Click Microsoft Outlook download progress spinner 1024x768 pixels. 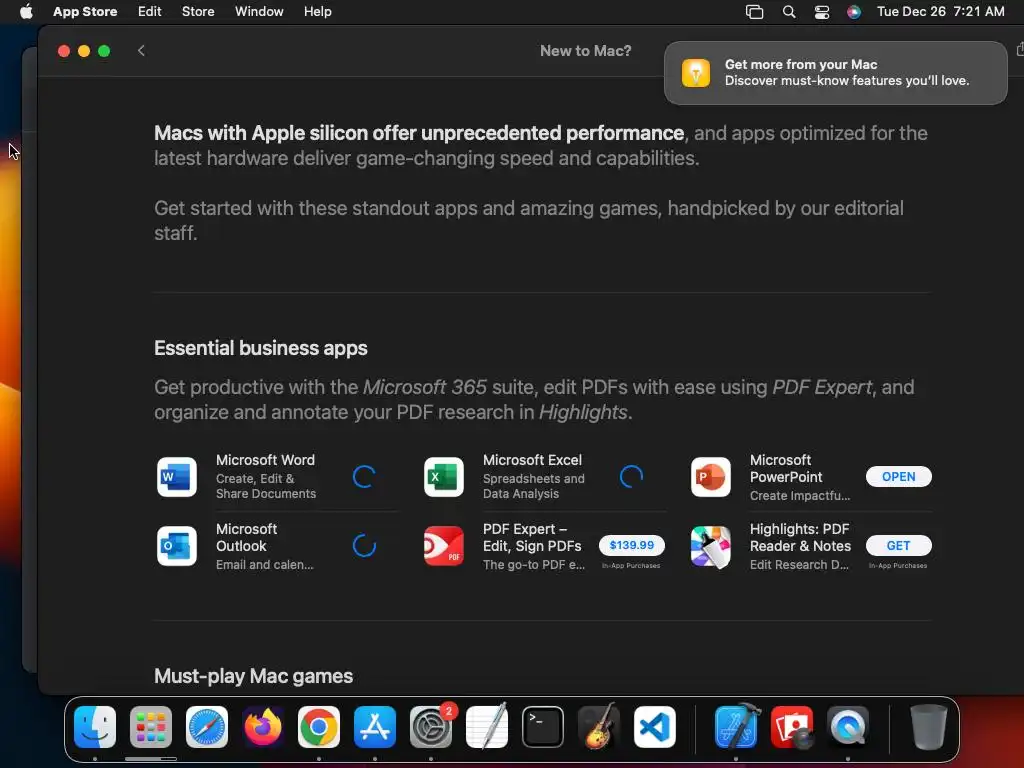[x=364, y=546]
